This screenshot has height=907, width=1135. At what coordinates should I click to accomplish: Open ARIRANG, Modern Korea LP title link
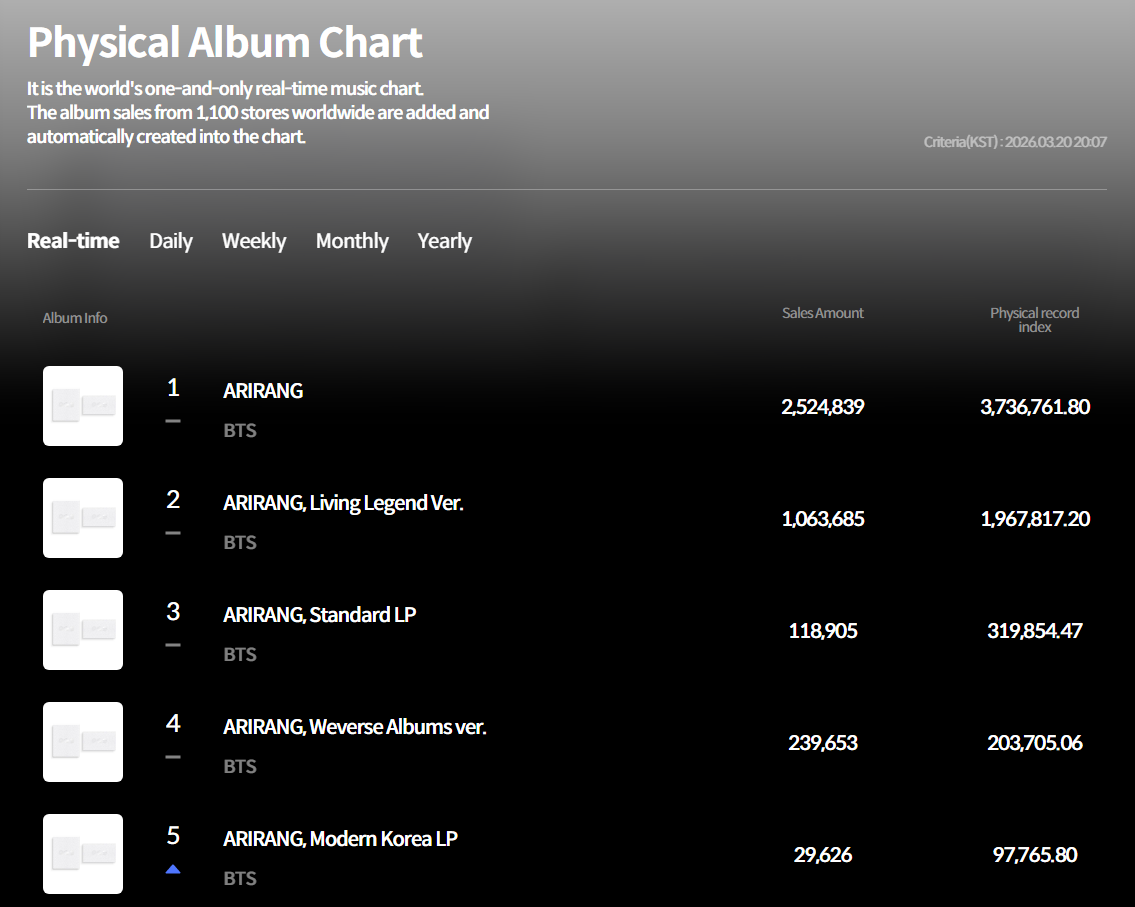[x=340, y=839]
